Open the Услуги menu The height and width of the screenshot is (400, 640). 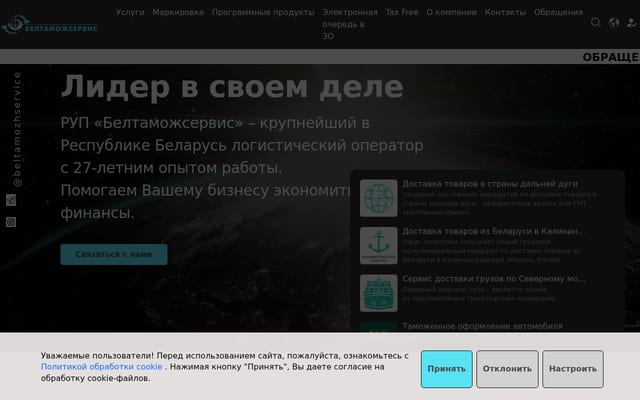[x=130, y=12]
